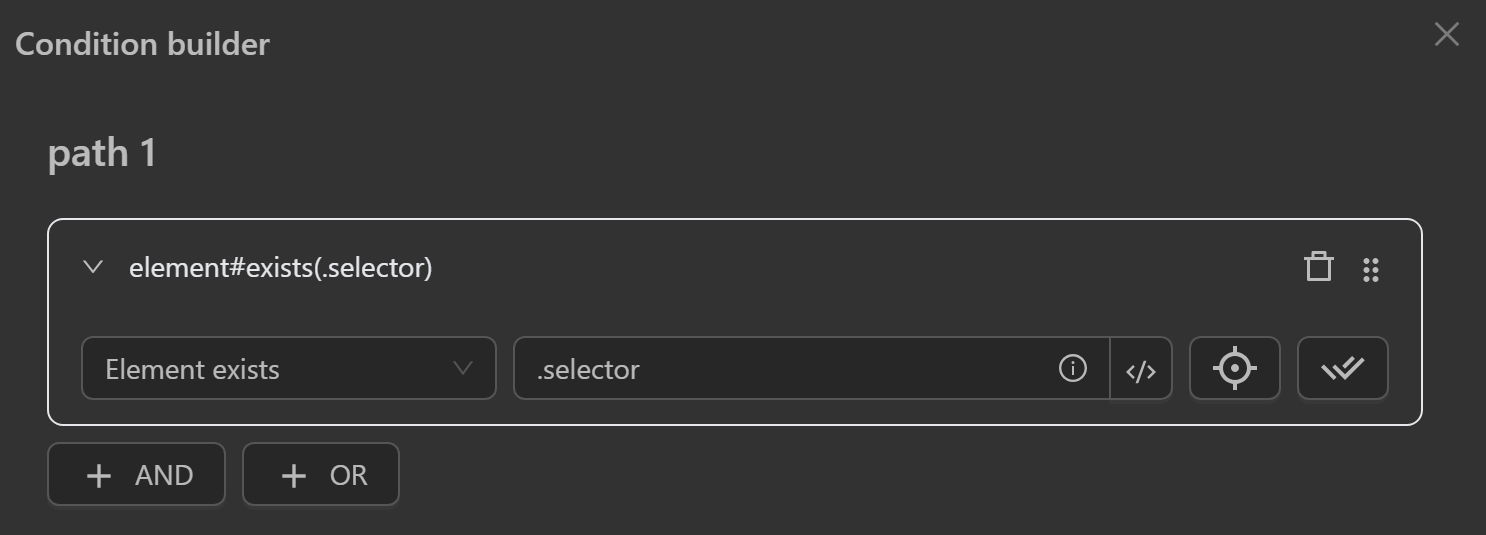This screenshot has height=535, width=1486.
Task: Click the info icon in selector field
Action: 1072,369
